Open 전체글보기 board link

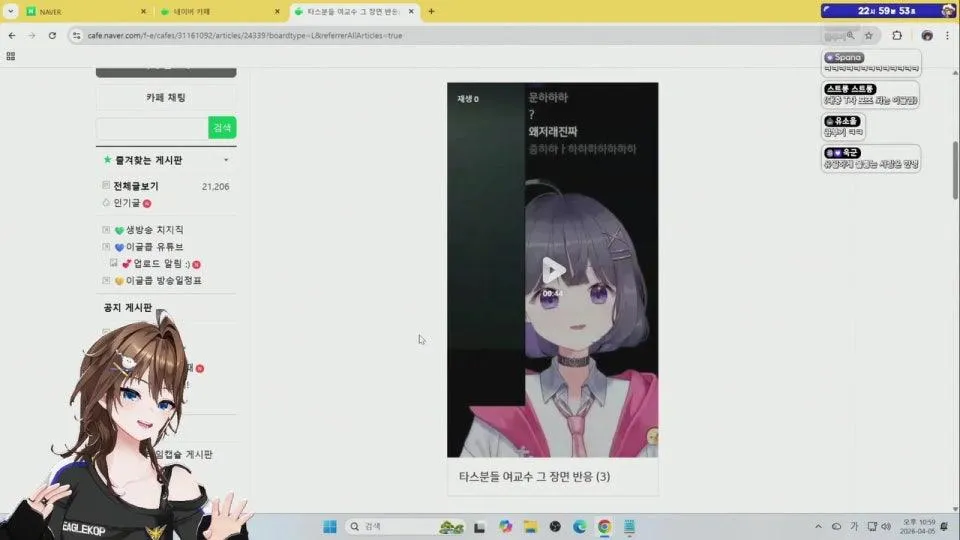136,186
